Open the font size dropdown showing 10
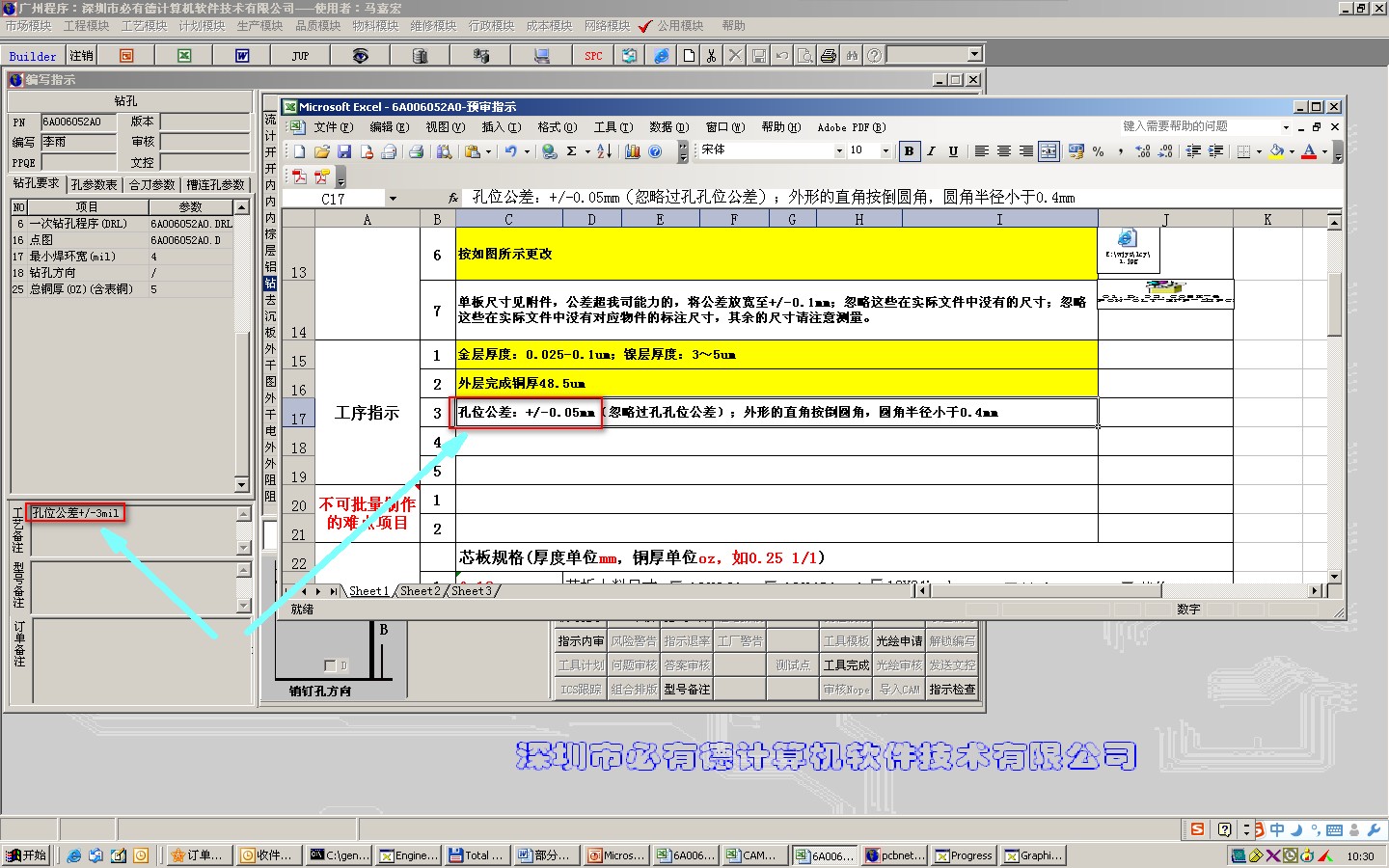Viewport: 1389px width, 868px height. [x=885, y=151]
